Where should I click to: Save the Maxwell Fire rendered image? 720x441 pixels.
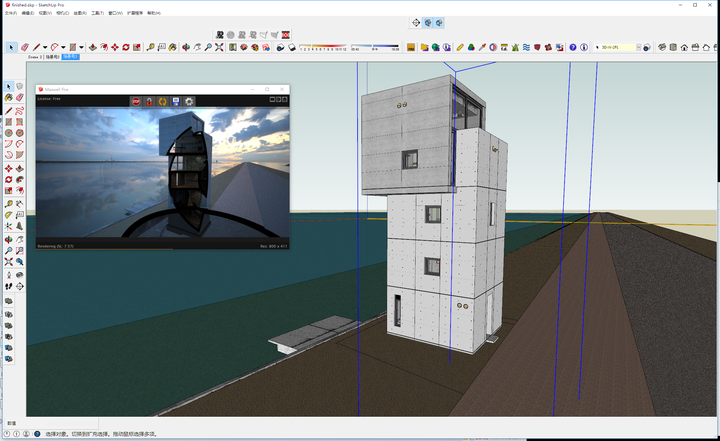pos(175,101)
